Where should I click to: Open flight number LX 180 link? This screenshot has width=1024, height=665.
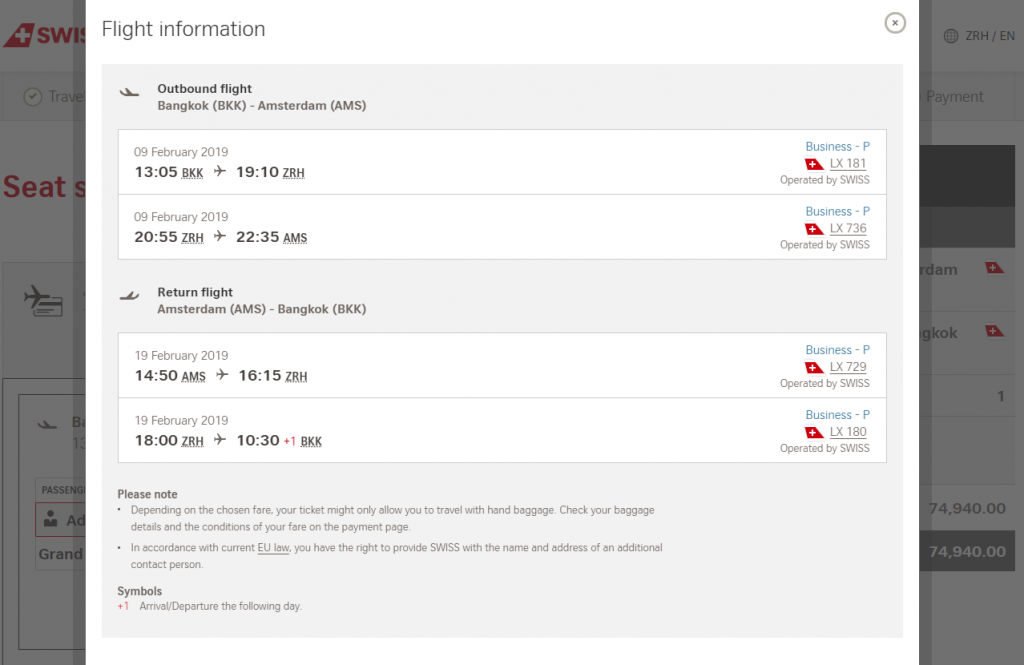tap(848, 432)
